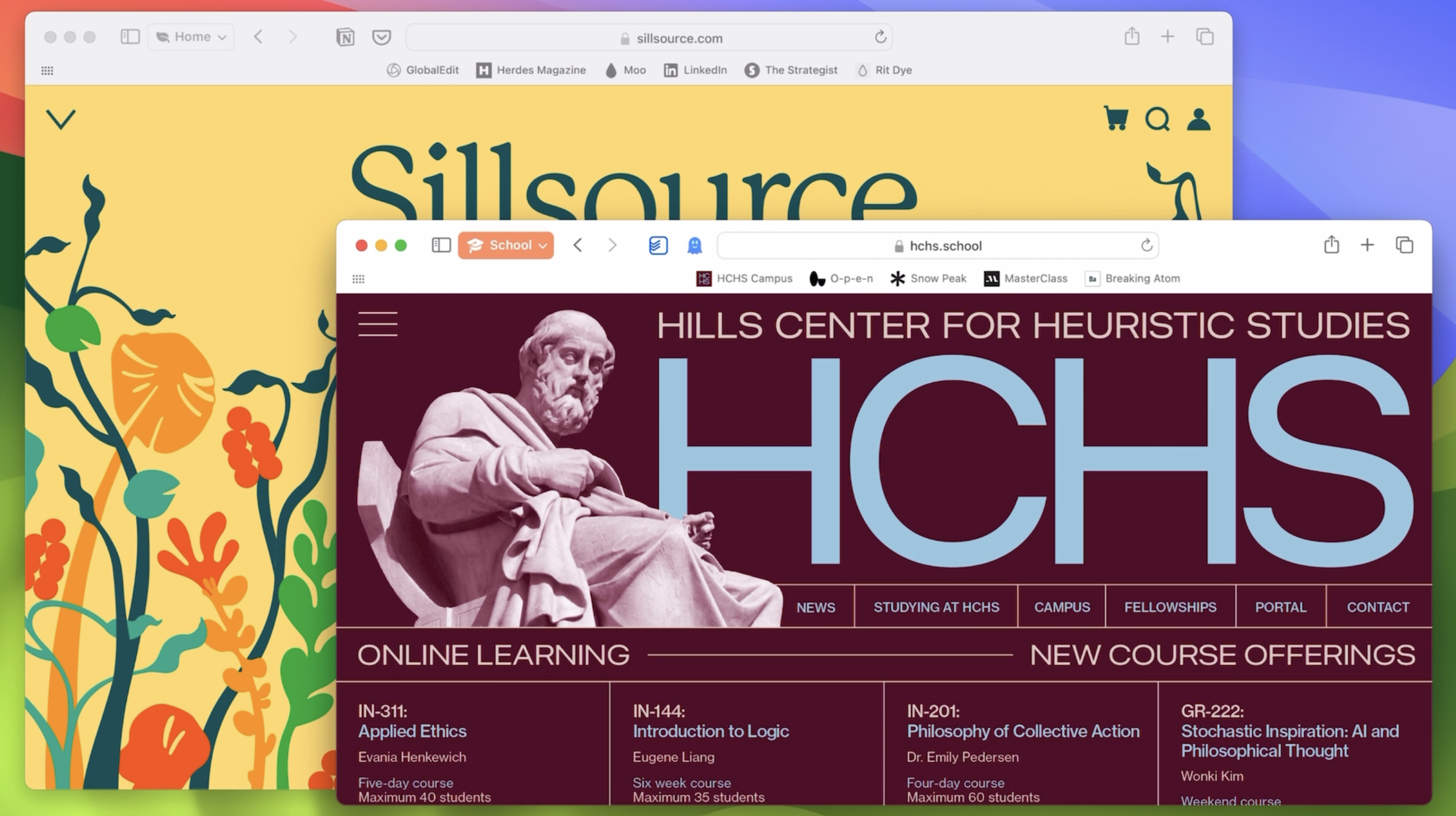Open the School profile dropdown

click(506, 245)
